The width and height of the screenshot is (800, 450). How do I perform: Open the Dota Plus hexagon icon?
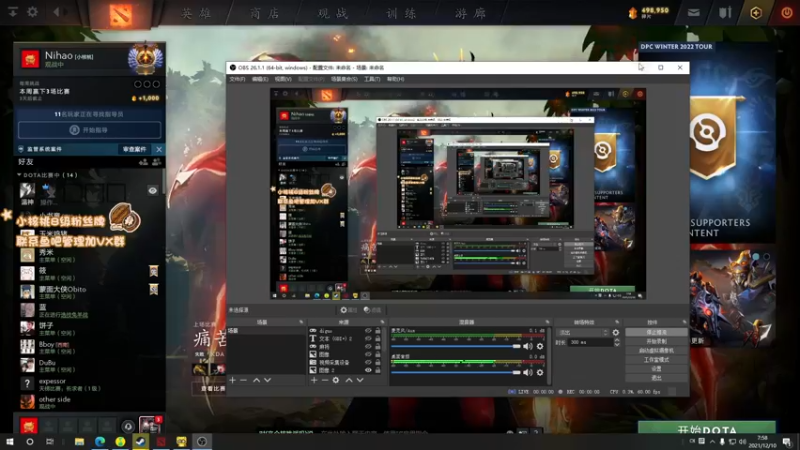click(756, 13)
